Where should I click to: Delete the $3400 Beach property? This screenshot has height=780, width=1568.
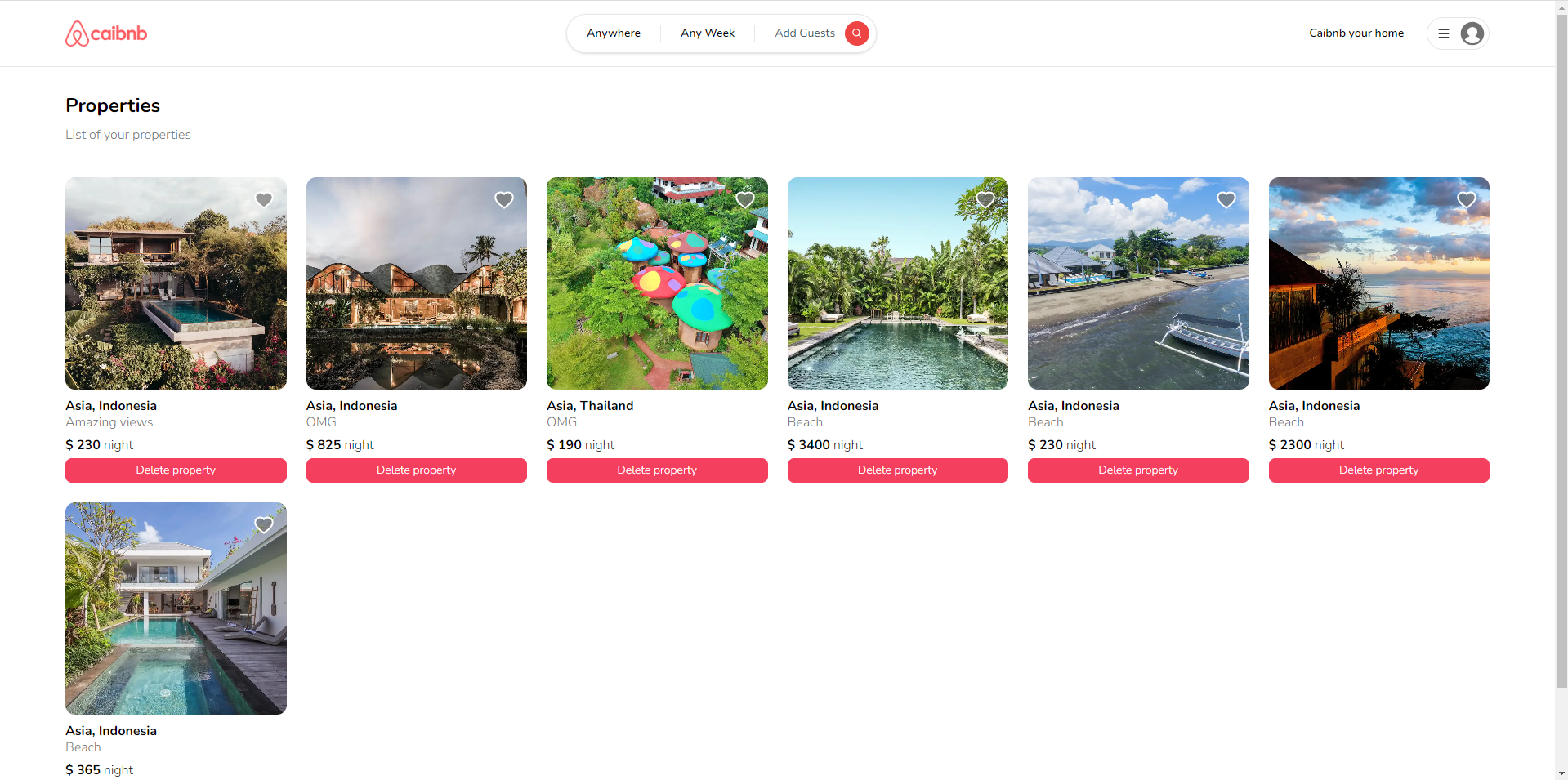(898, 470)
